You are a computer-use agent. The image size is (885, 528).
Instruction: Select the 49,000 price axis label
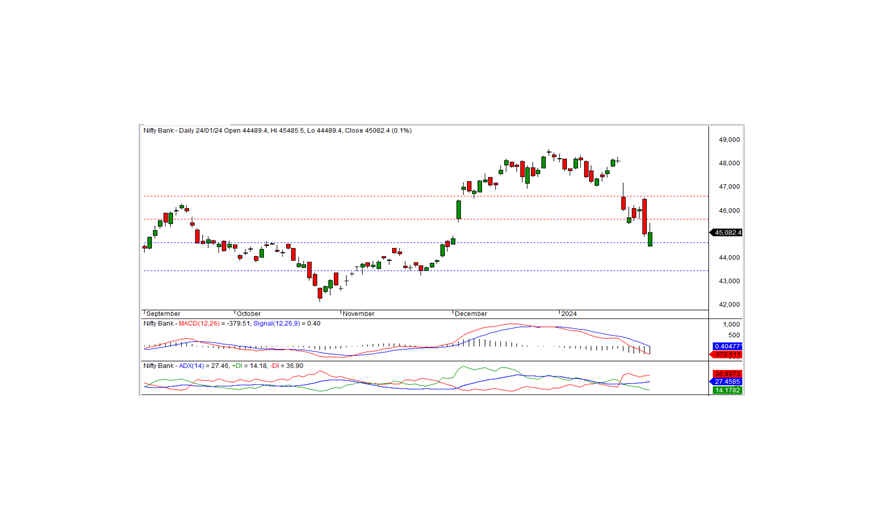click(x=730, y=139)
